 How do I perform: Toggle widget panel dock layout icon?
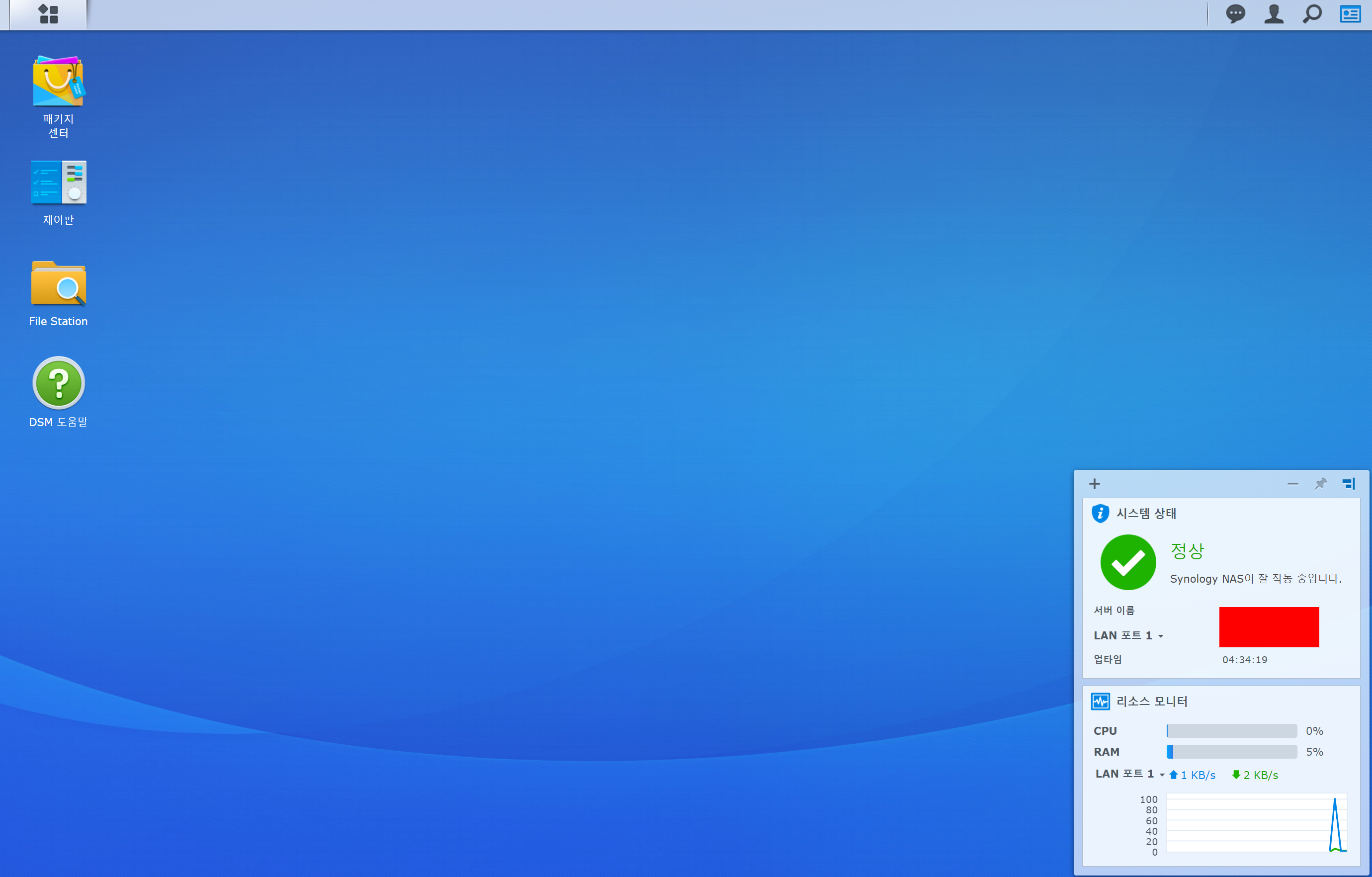(1348, 484)
